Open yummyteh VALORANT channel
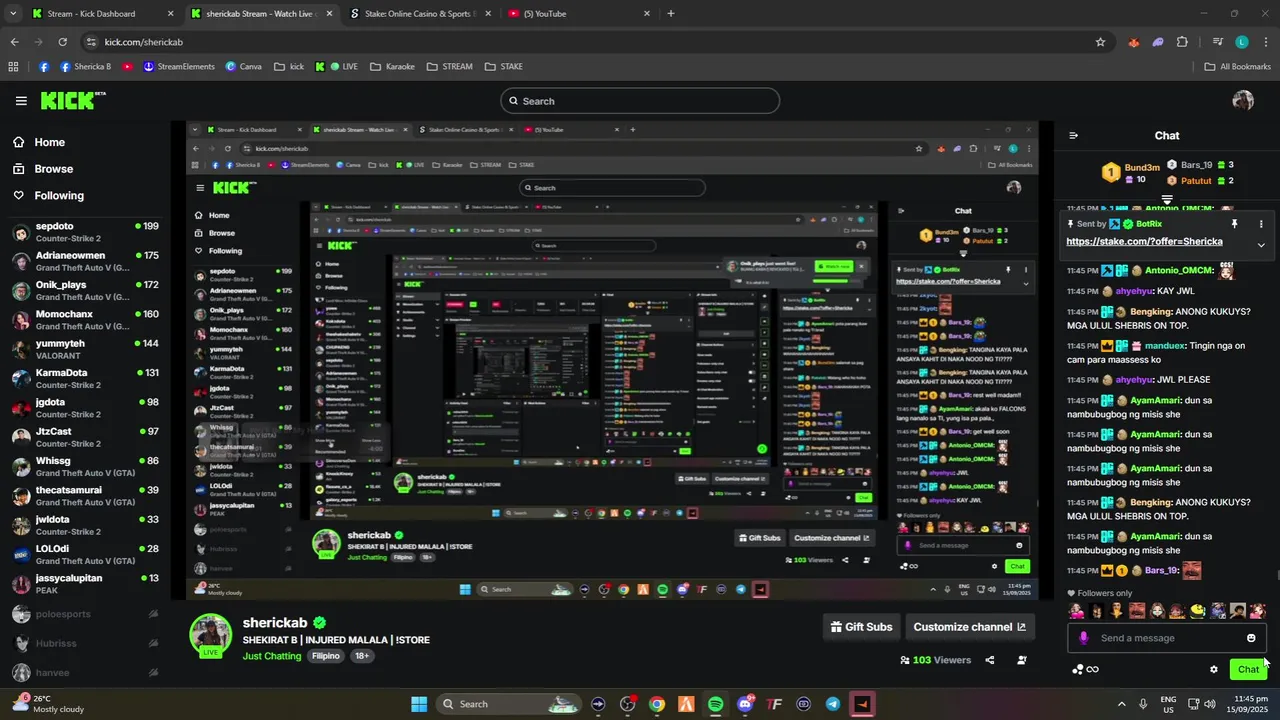 (x=86, y=349)
